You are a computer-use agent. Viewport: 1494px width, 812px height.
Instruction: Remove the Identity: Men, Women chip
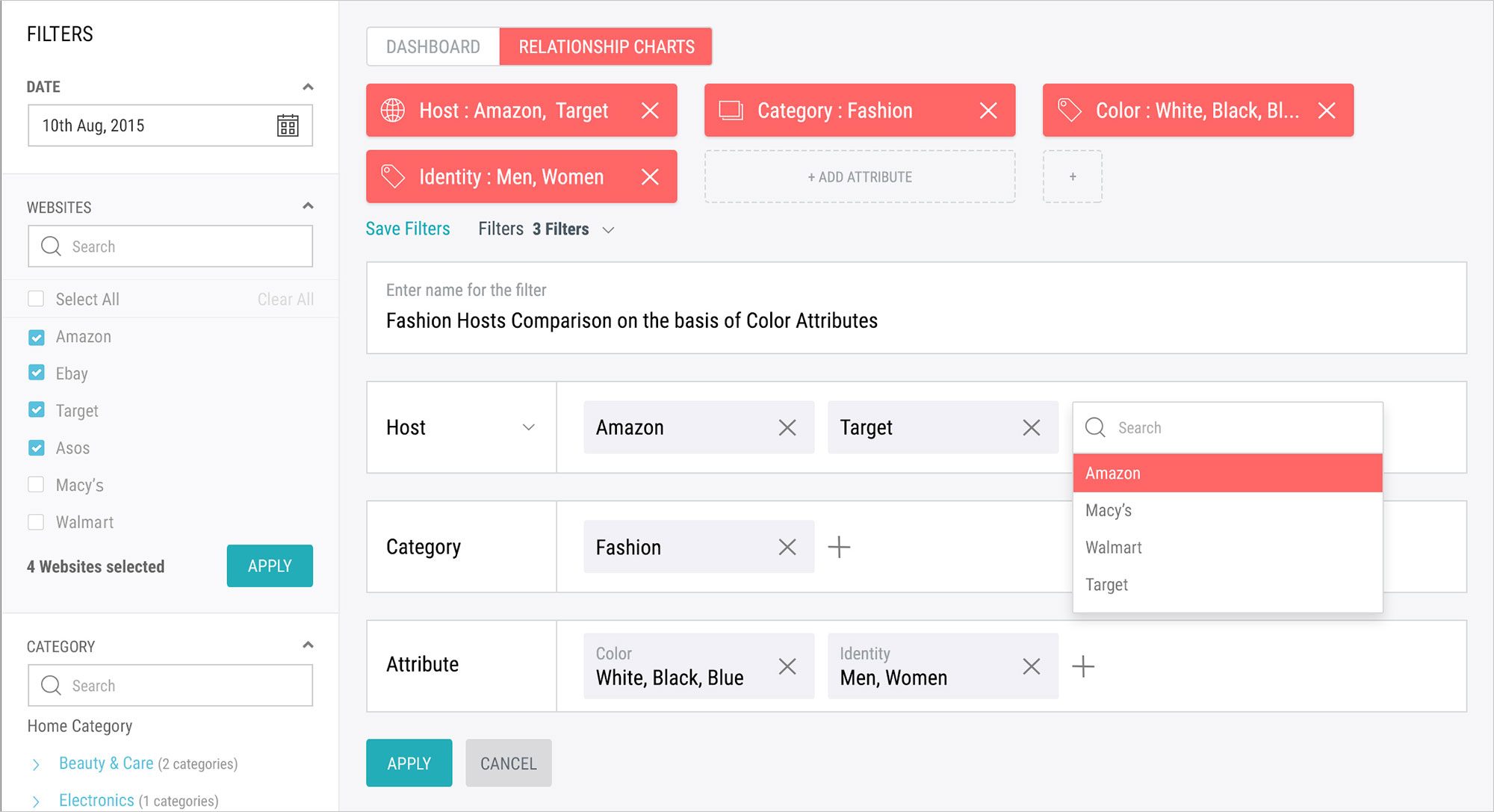(x=650, y=177)
